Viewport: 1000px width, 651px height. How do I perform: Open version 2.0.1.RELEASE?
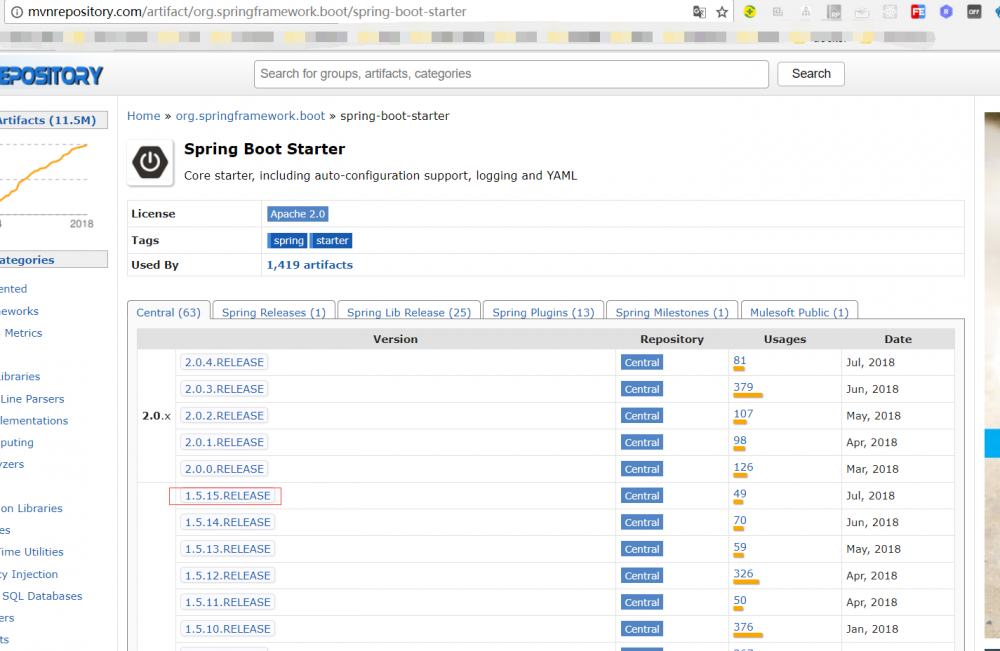(x=224, y=443)
